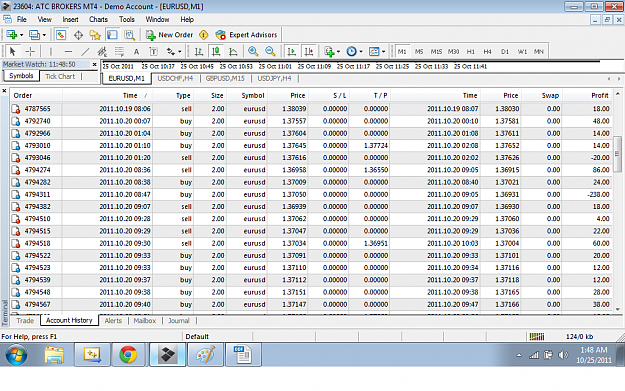Screen dimensions: 625x391
Task: Open the Trade tab in Terminal
Action: coord(25,321)
